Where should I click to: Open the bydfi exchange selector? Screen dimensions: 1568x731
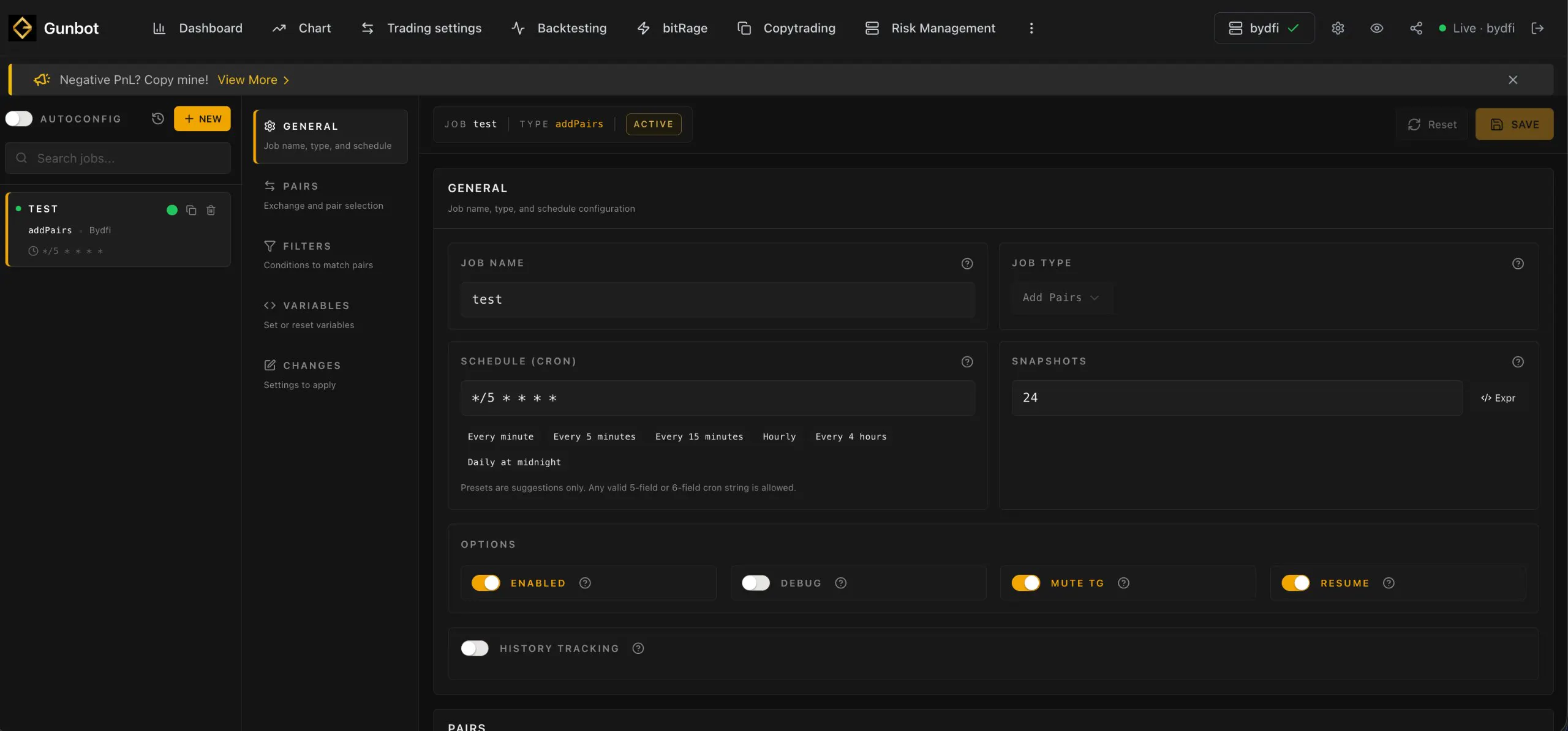point(1264,28)
